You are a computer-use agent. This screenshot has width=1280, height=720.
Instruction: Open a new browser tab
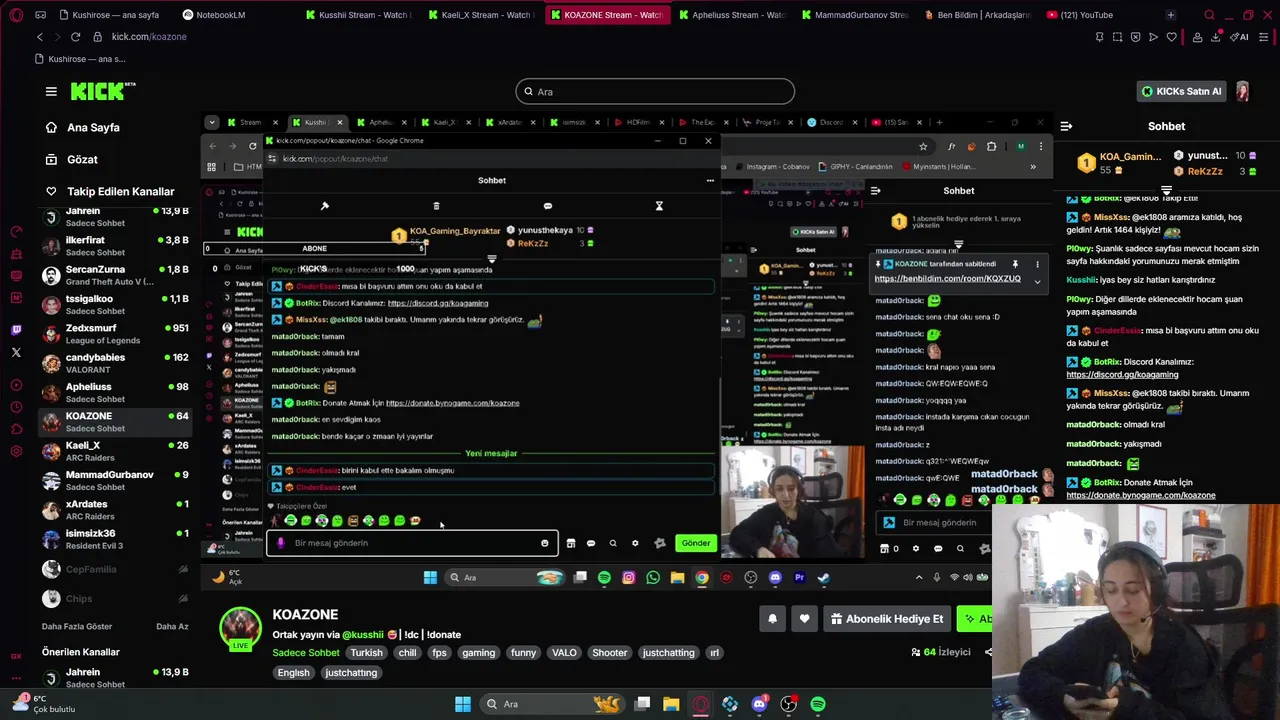click(1170, 15)
